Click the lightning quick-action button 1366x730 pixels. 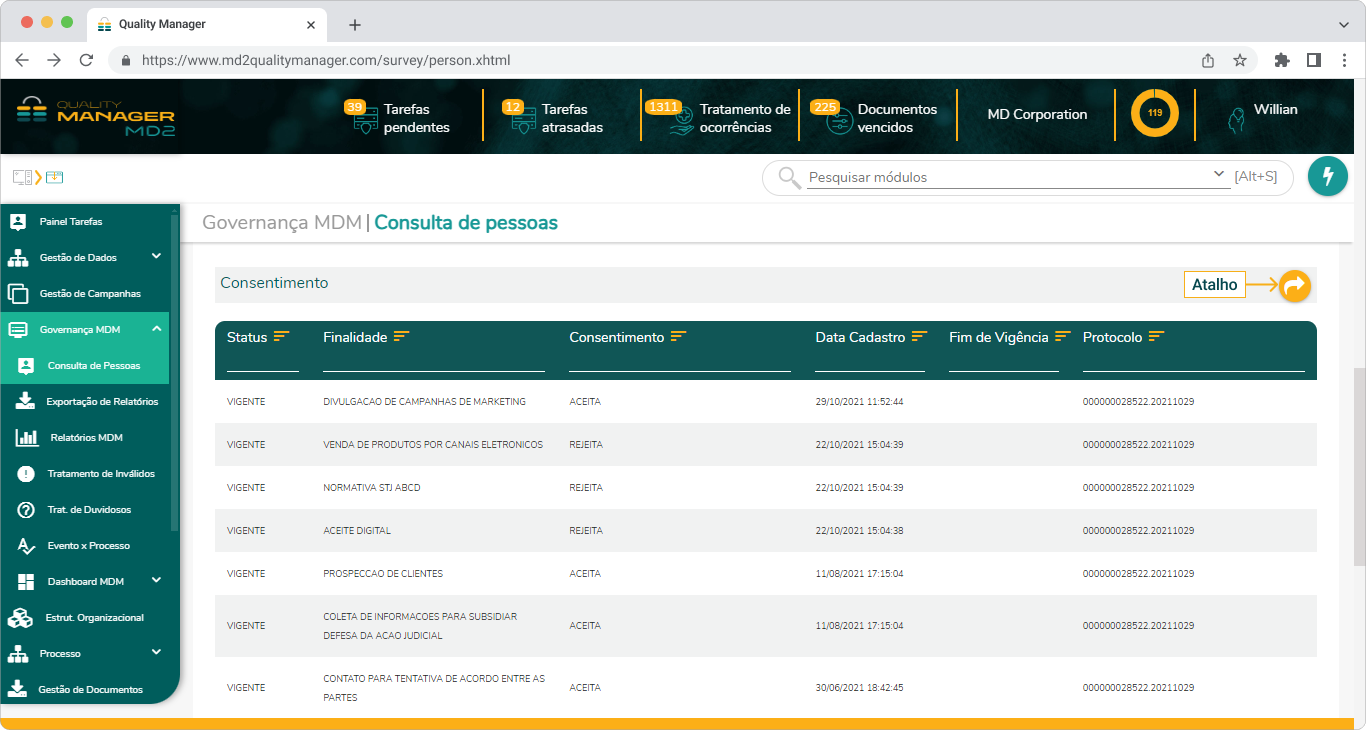(x=1328, y=176)
